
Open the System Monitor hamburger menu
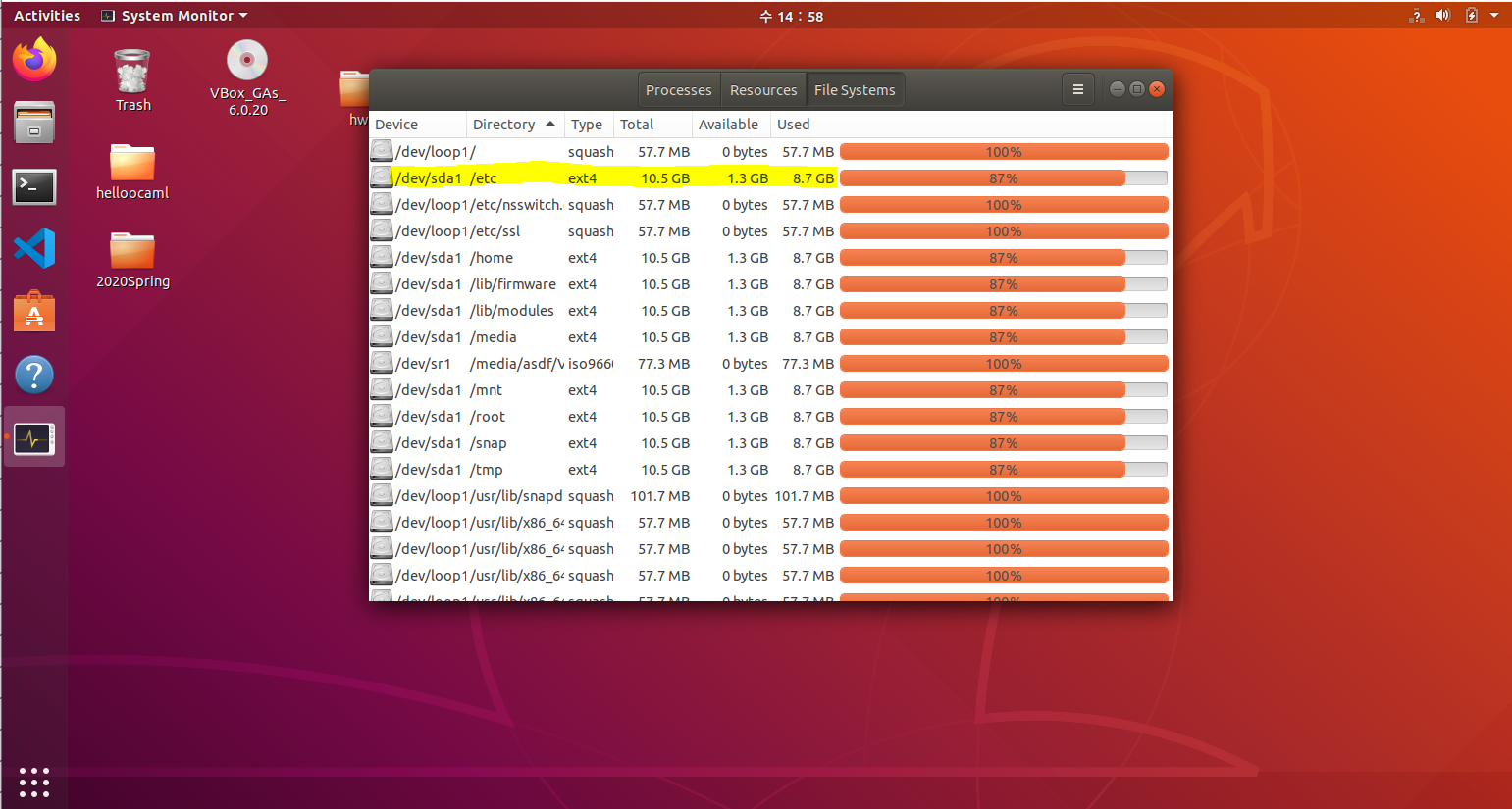1077,89
